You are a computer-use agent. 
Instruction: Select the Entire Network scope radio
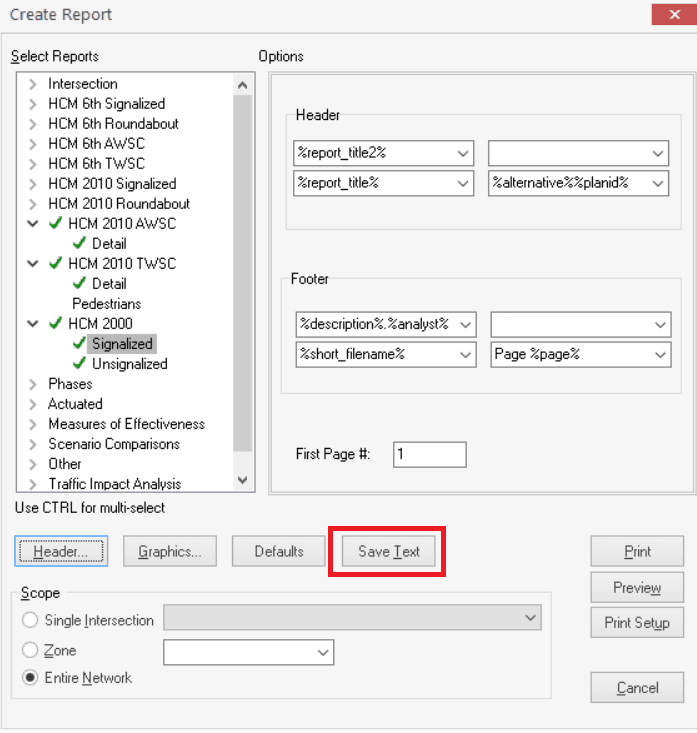(x=30, y=678)
